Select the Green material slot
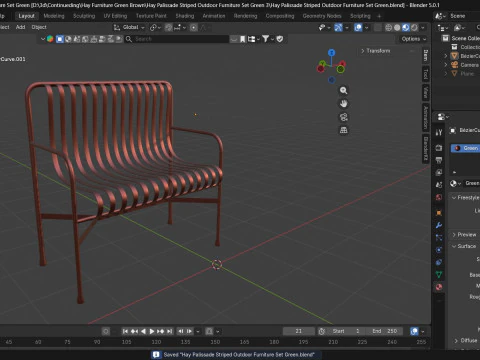Image resolution: width=480 pixels, height=360 pixels. click(x=465, y=148)
